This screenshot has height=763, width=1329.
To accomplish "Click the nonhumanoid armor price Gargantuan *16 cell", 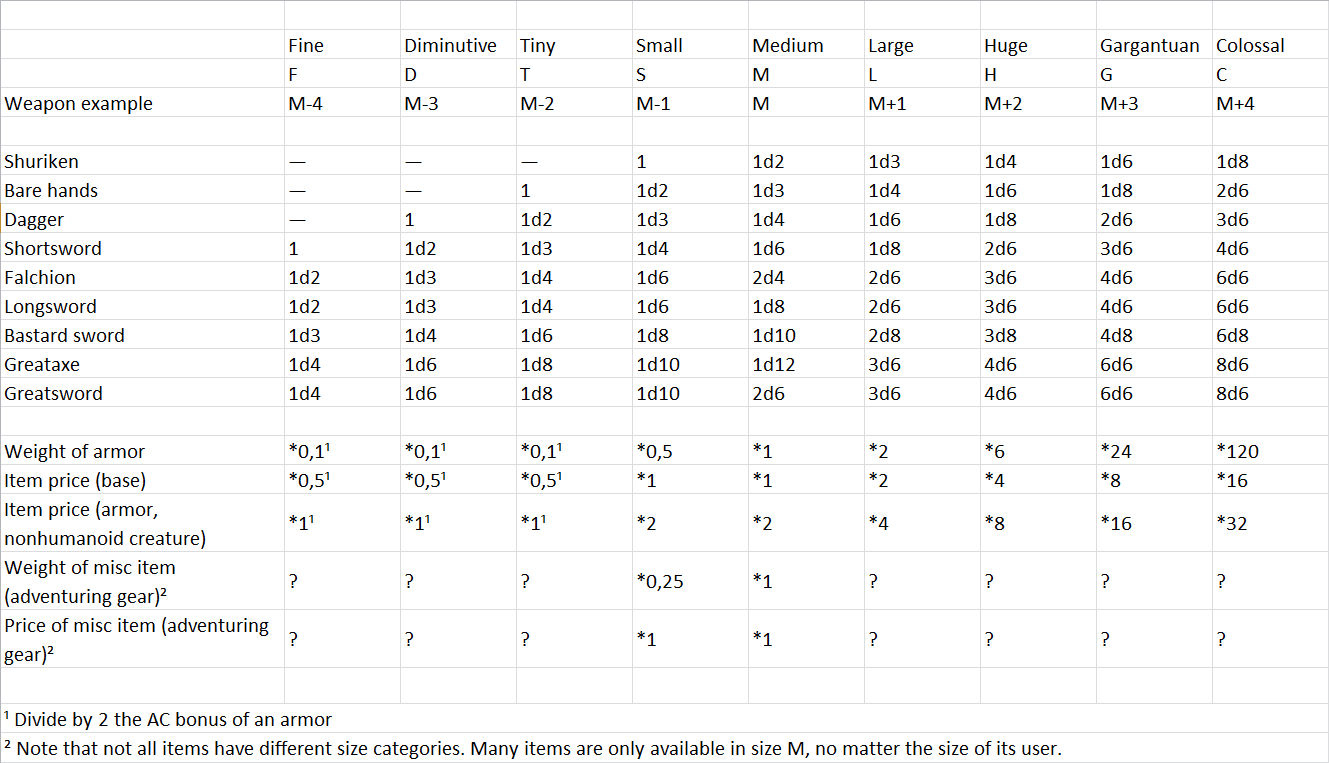I will point(1116,523).
